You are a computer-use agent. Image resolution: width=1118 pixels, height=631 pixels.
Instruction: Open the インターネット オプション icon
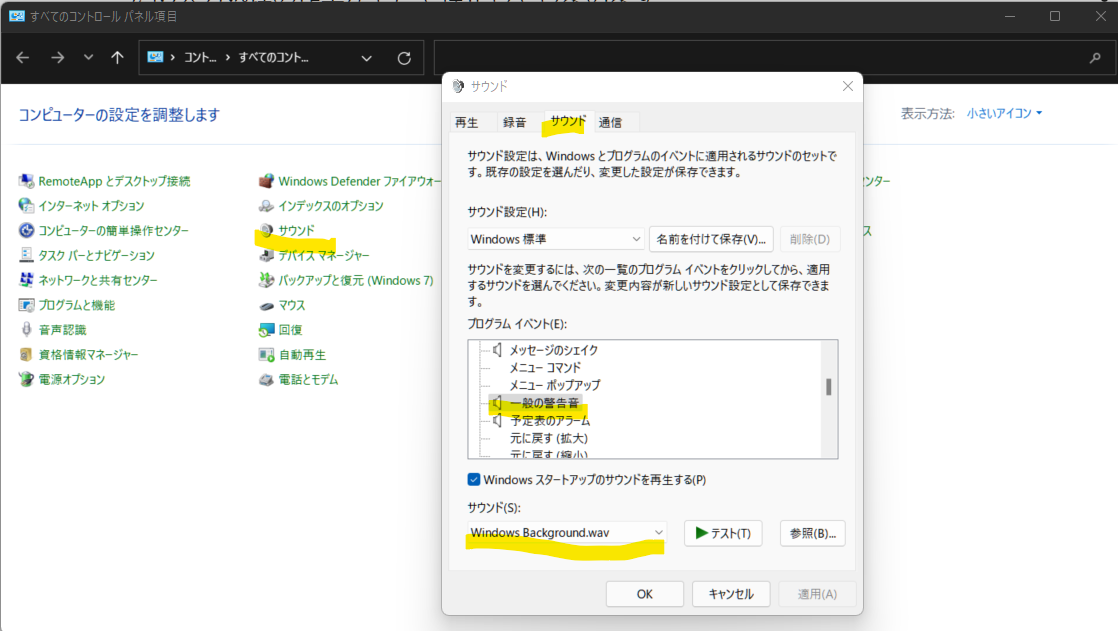(26, 206)
